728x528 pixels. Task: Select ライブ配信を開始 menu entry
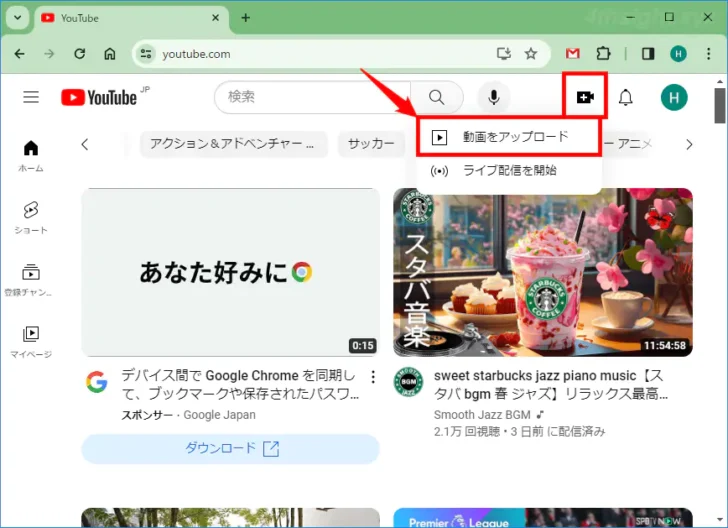coord(509,170)
